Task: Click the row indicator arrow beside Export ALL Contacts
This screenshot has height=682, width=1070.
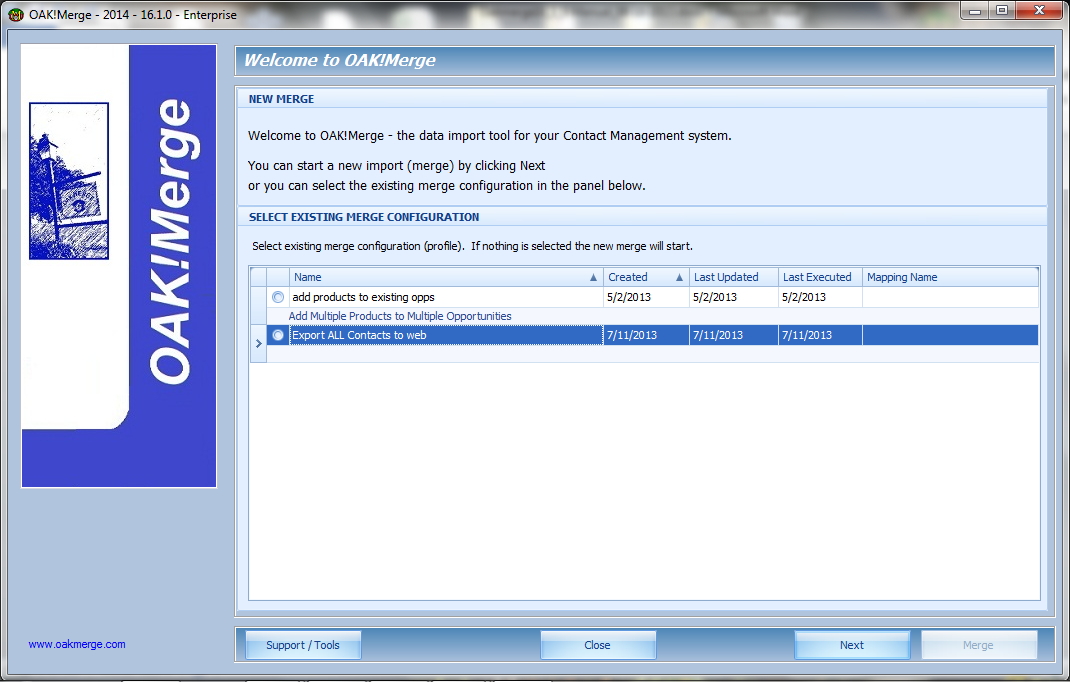Action: [259, 343]
